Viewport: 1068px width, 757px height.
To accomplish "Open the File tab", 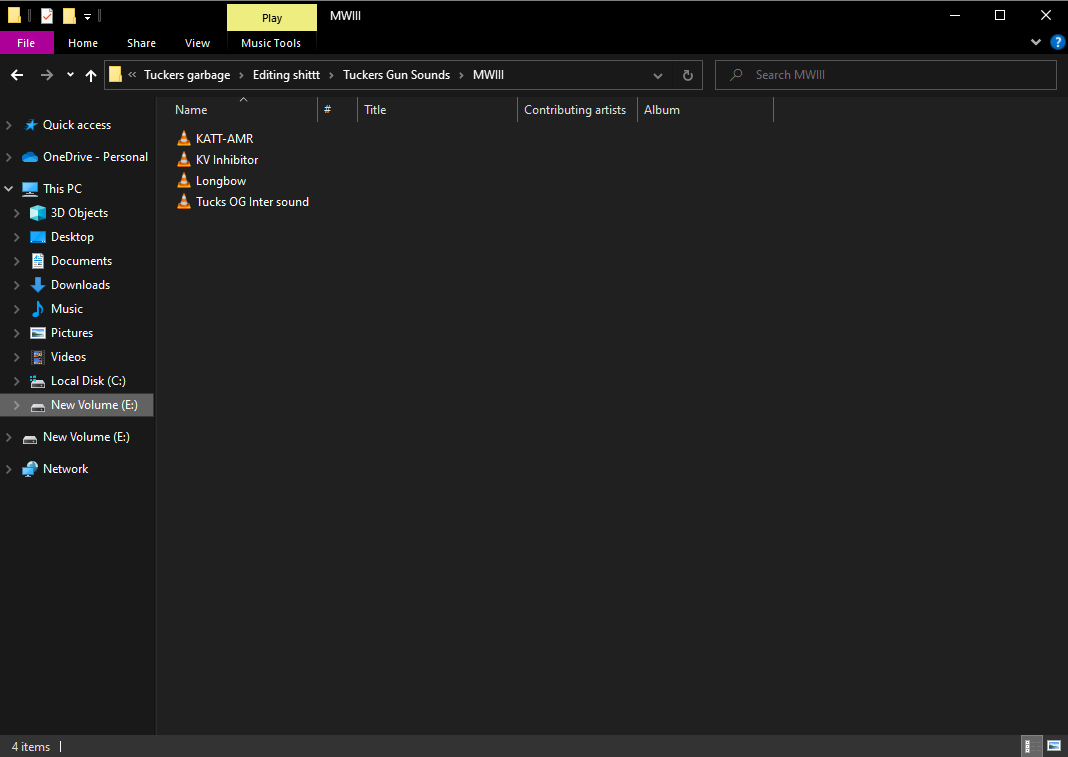I will pyautogui.click(x=27, y=43).
